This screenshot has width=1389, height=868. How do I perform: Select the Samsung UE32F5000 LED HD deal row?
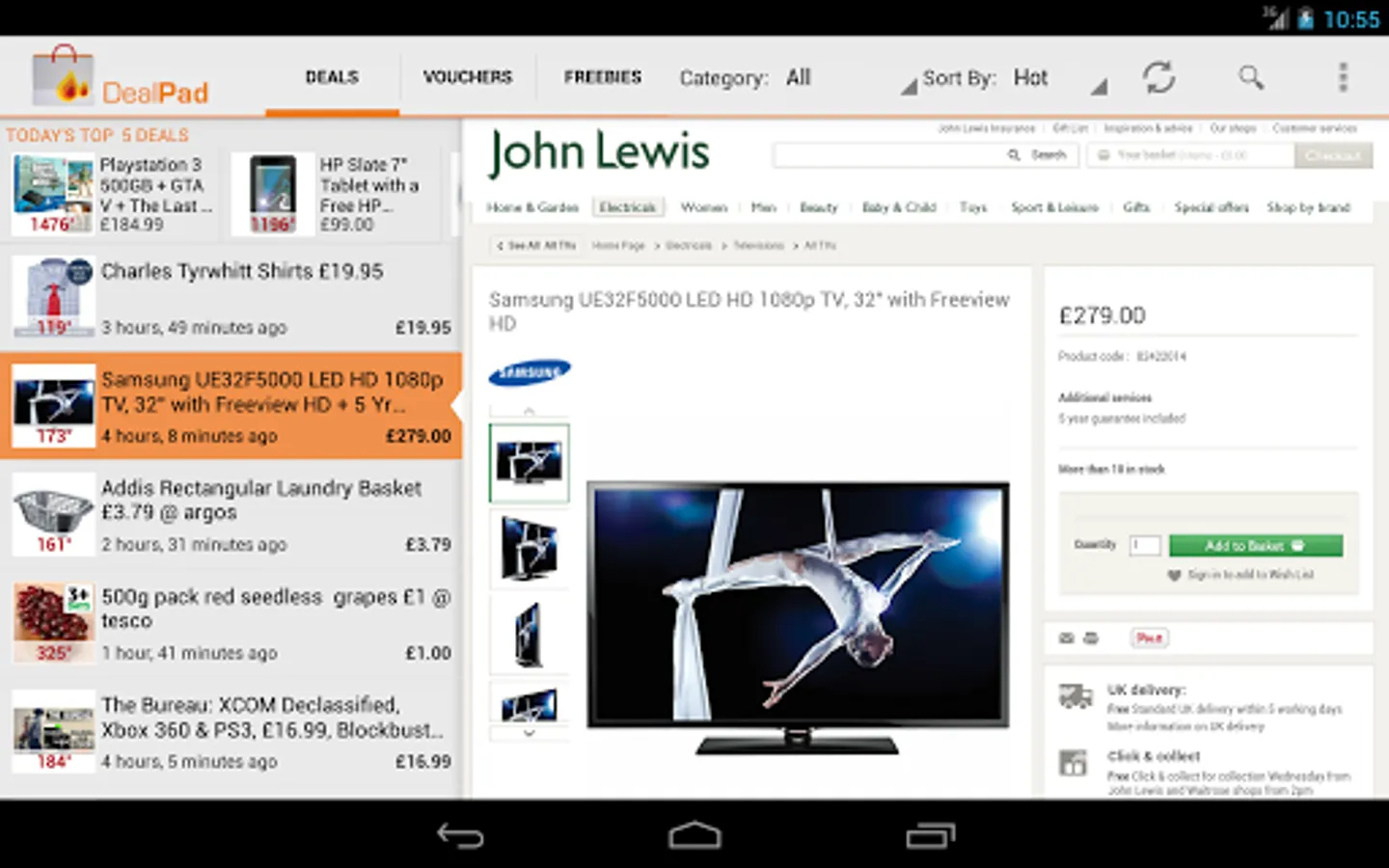click(231, 406)
